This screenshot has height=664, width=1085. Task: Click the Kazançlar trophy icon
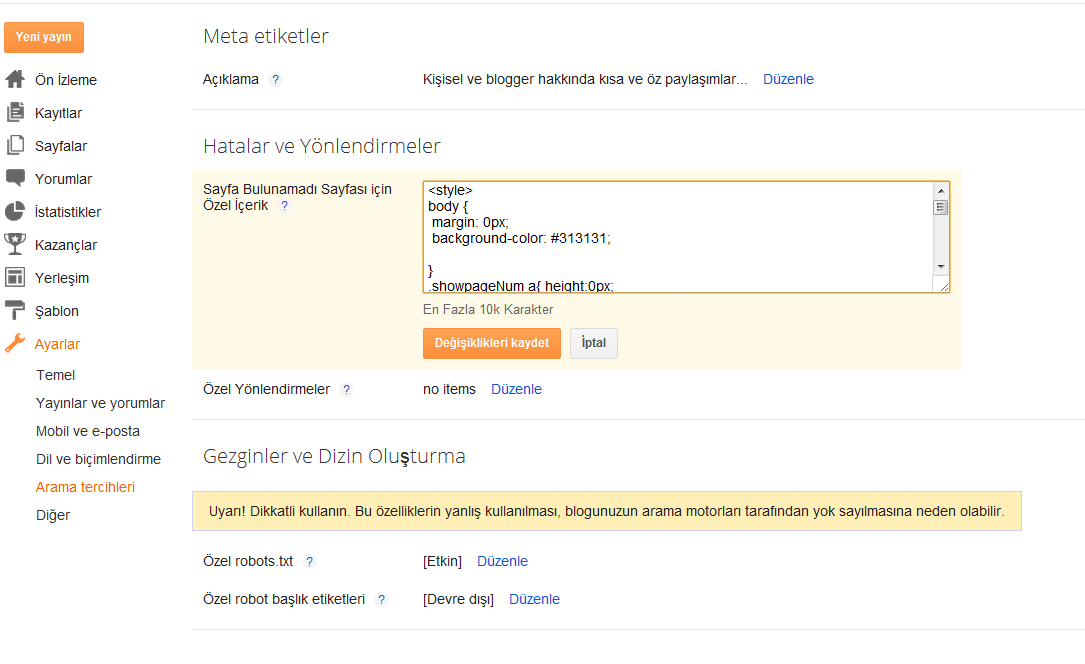pos(15,244)
